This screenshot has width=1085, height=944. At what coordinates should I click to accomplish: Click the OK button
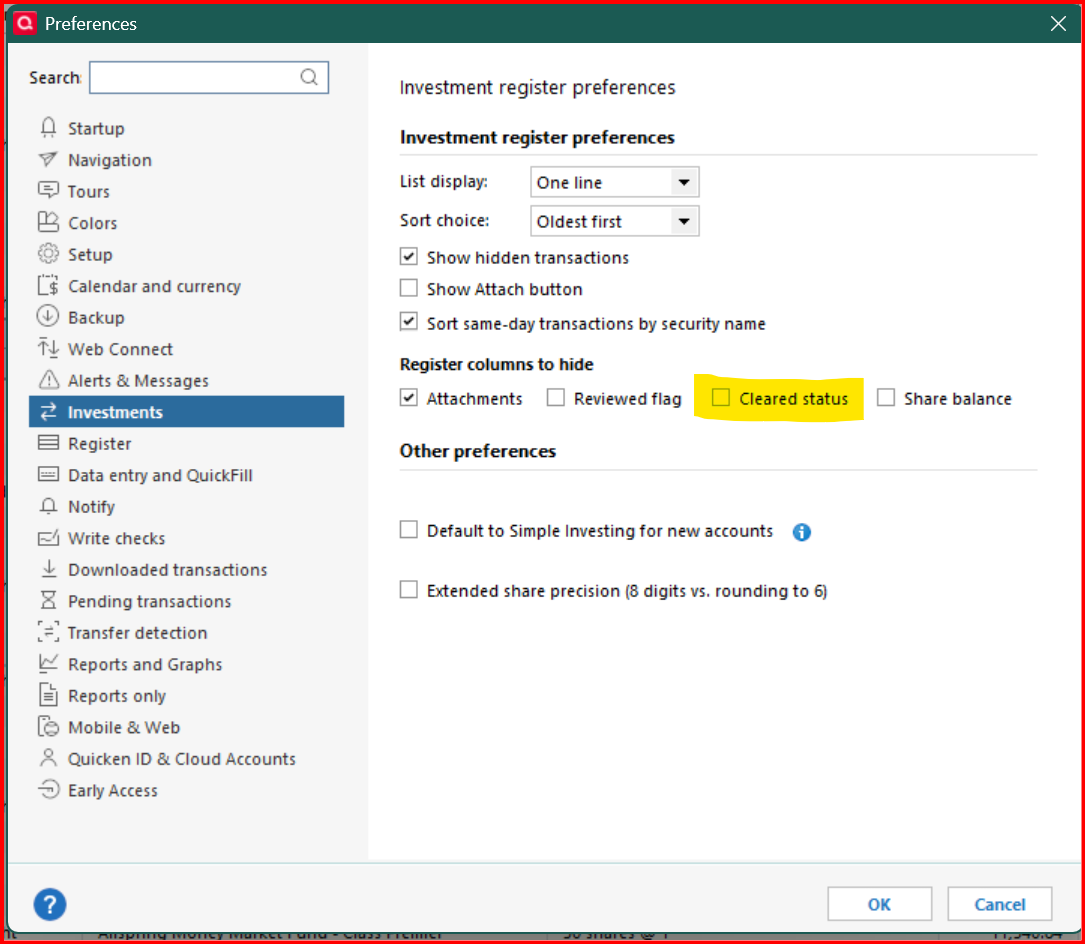pos(879,904)
